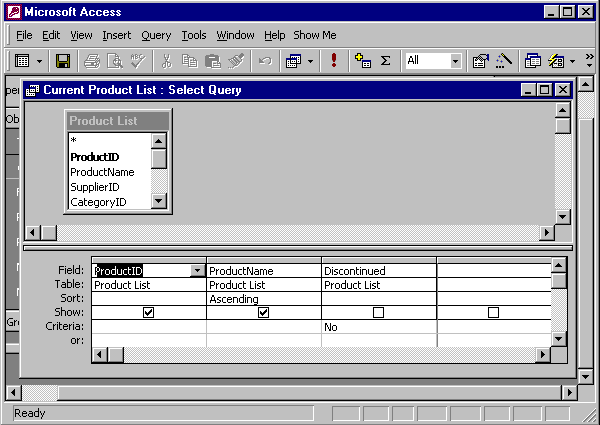This screenshot has height=425, width=600.
Task: Expand the Query Type dropdown arrow
Action: tap(310, 61)
